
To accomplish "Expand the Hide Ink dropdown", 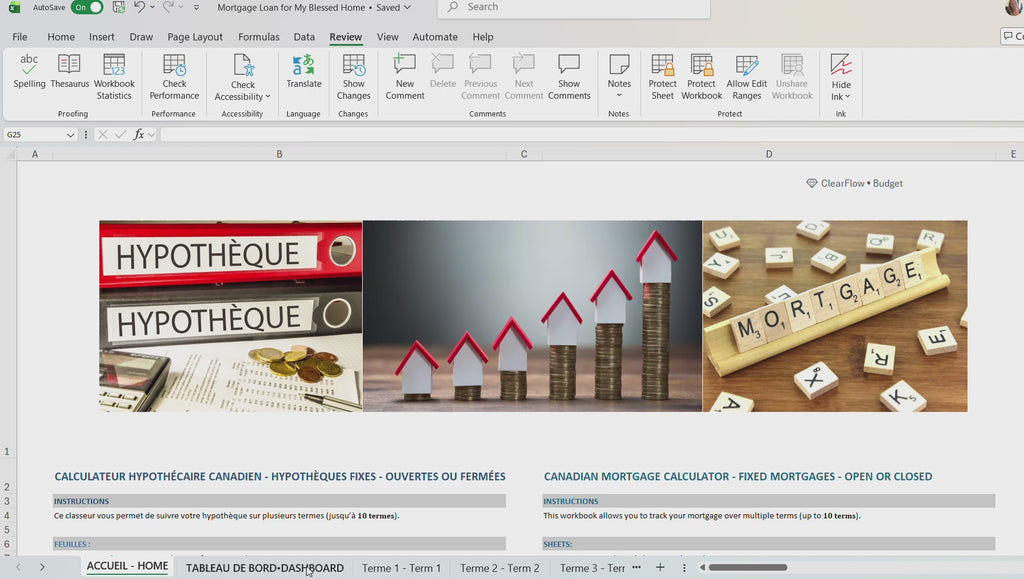I will (840, 77).
